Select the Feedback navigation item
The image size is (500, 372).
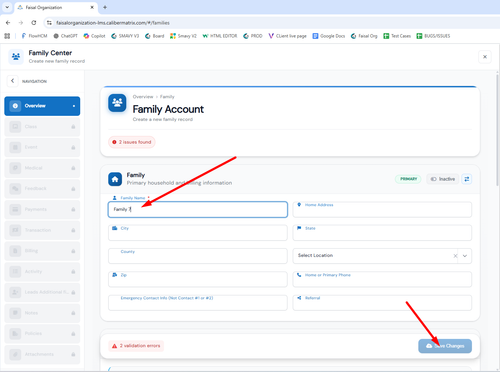tap(42, 189)
